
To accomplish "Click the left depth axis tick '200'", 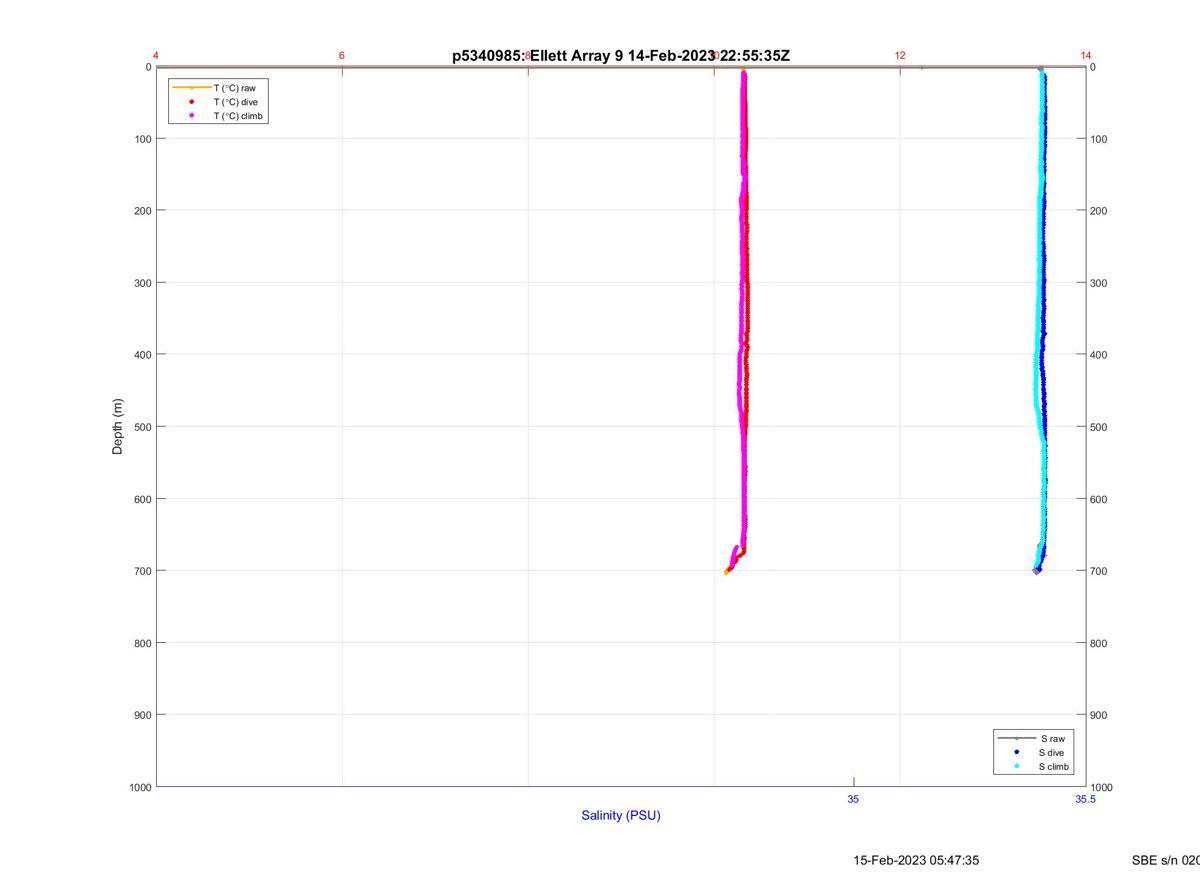I will 143,211.
